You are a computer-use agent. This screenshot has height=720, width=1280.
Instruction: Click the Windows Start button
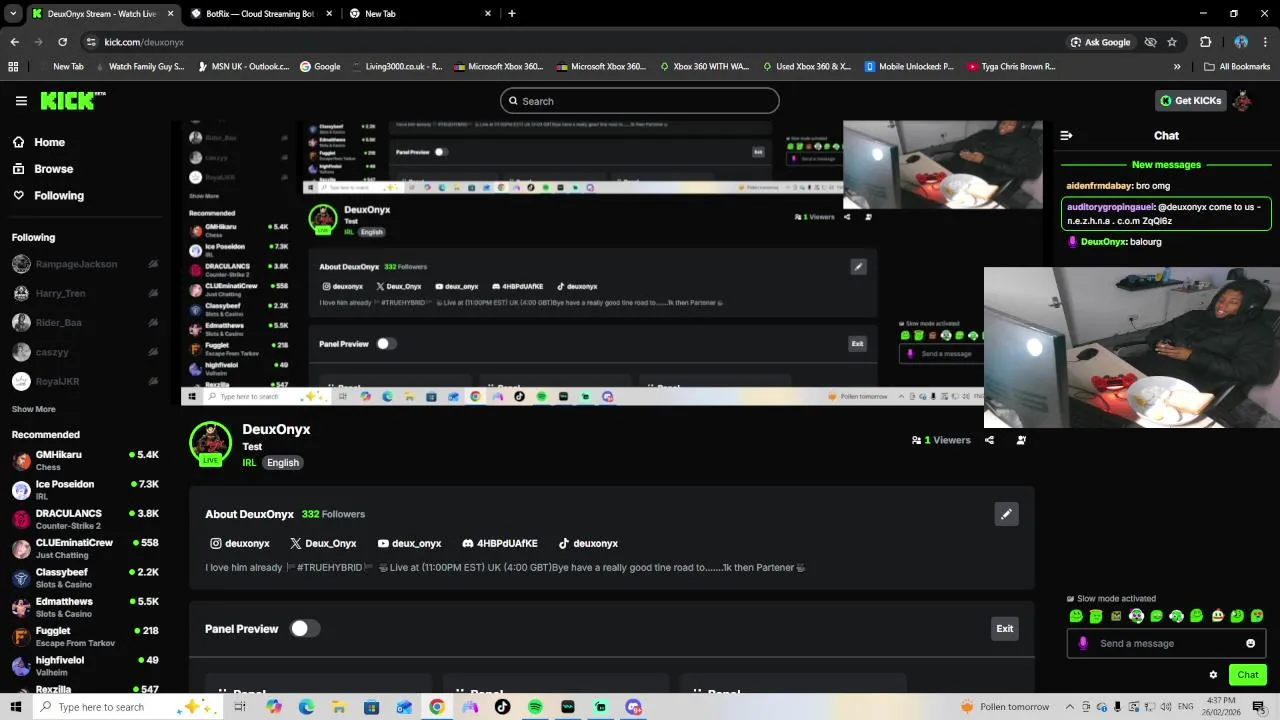click(17, 707)
